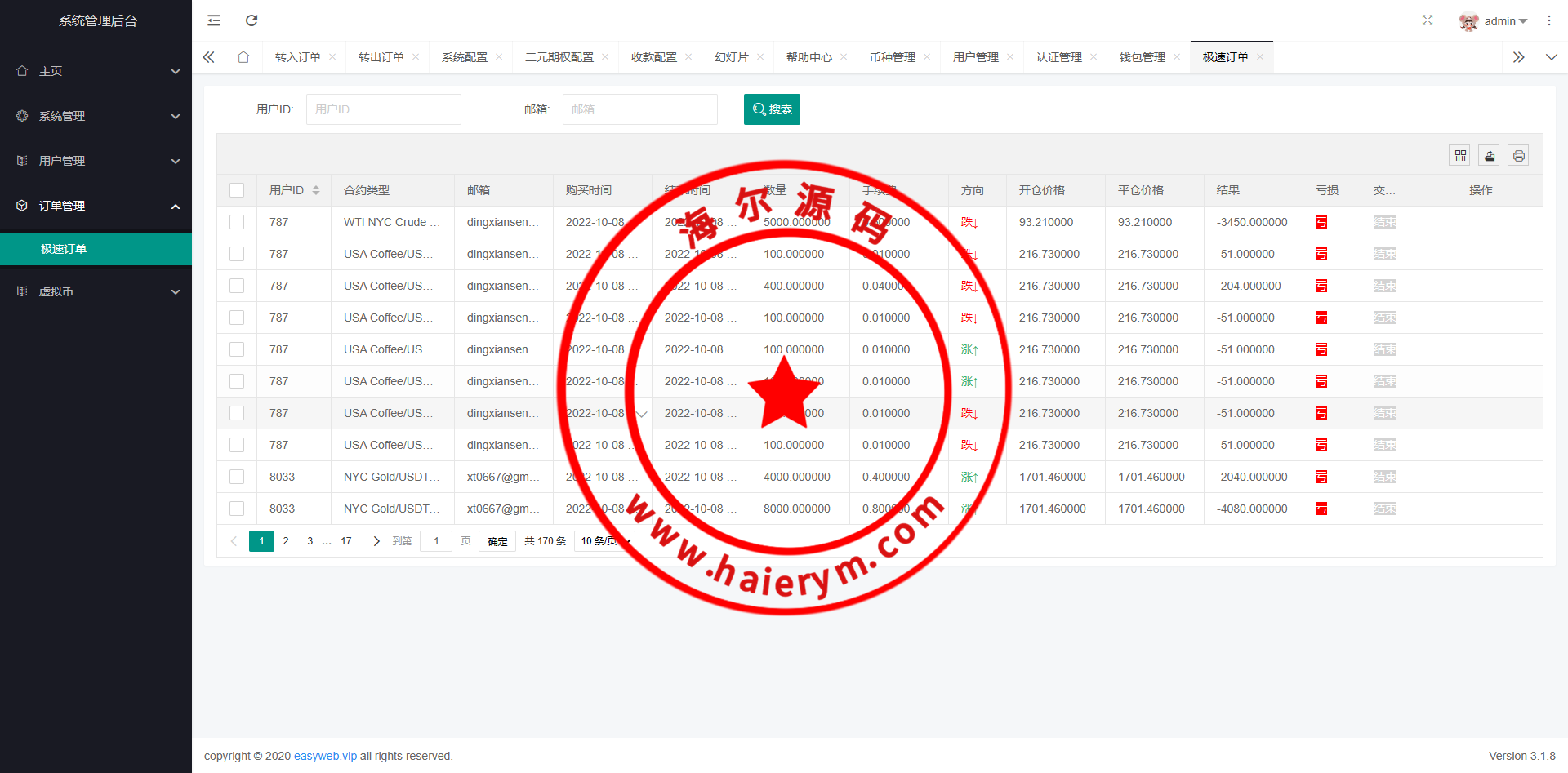1568x773 pixels.
Task: Click the 用户ID input field
Action: pos(383,109)
